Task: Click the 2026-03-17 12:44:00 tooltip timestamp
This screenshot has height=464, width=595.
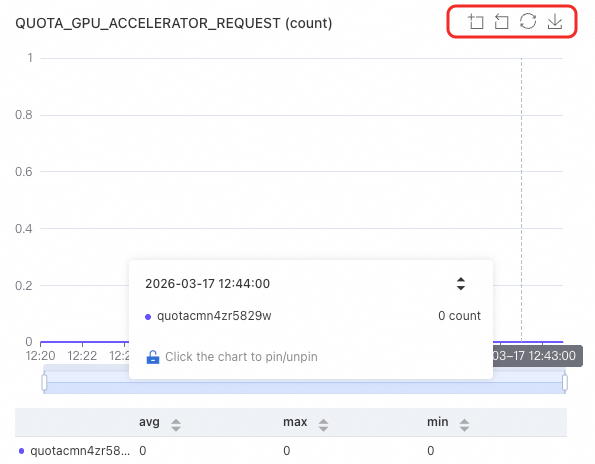Action: click(208, 283)
